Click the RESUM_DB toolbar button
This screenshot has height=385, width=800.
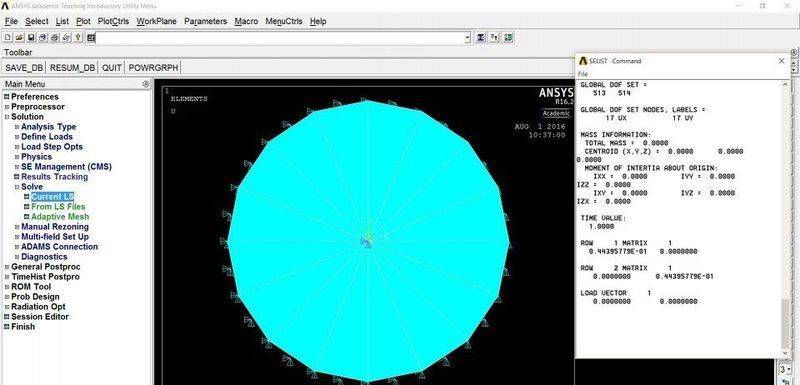[72, 68]
